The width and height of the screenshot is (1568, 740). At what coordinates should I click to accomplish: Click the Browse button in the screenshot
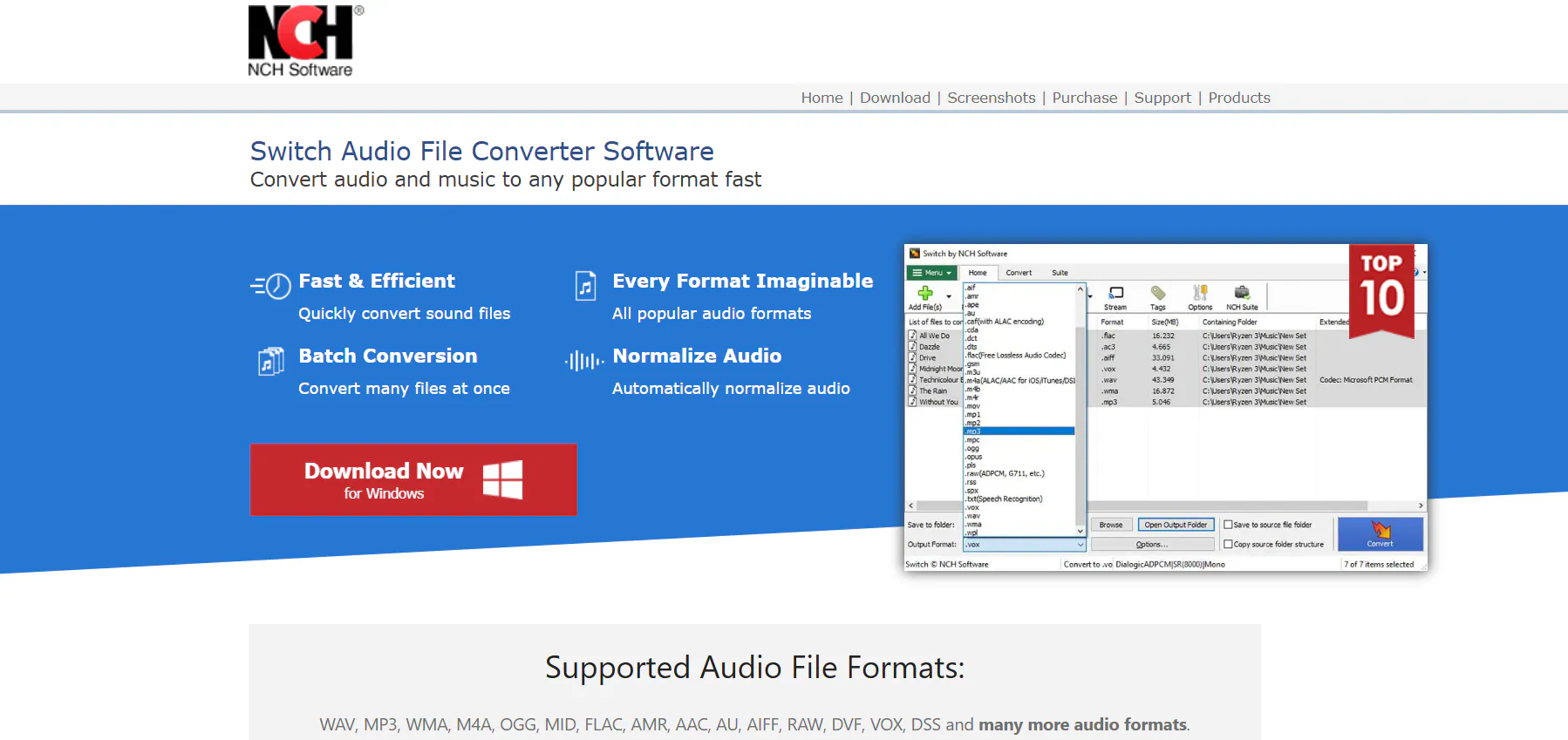pyautogui.click(x=1111, y=525)
